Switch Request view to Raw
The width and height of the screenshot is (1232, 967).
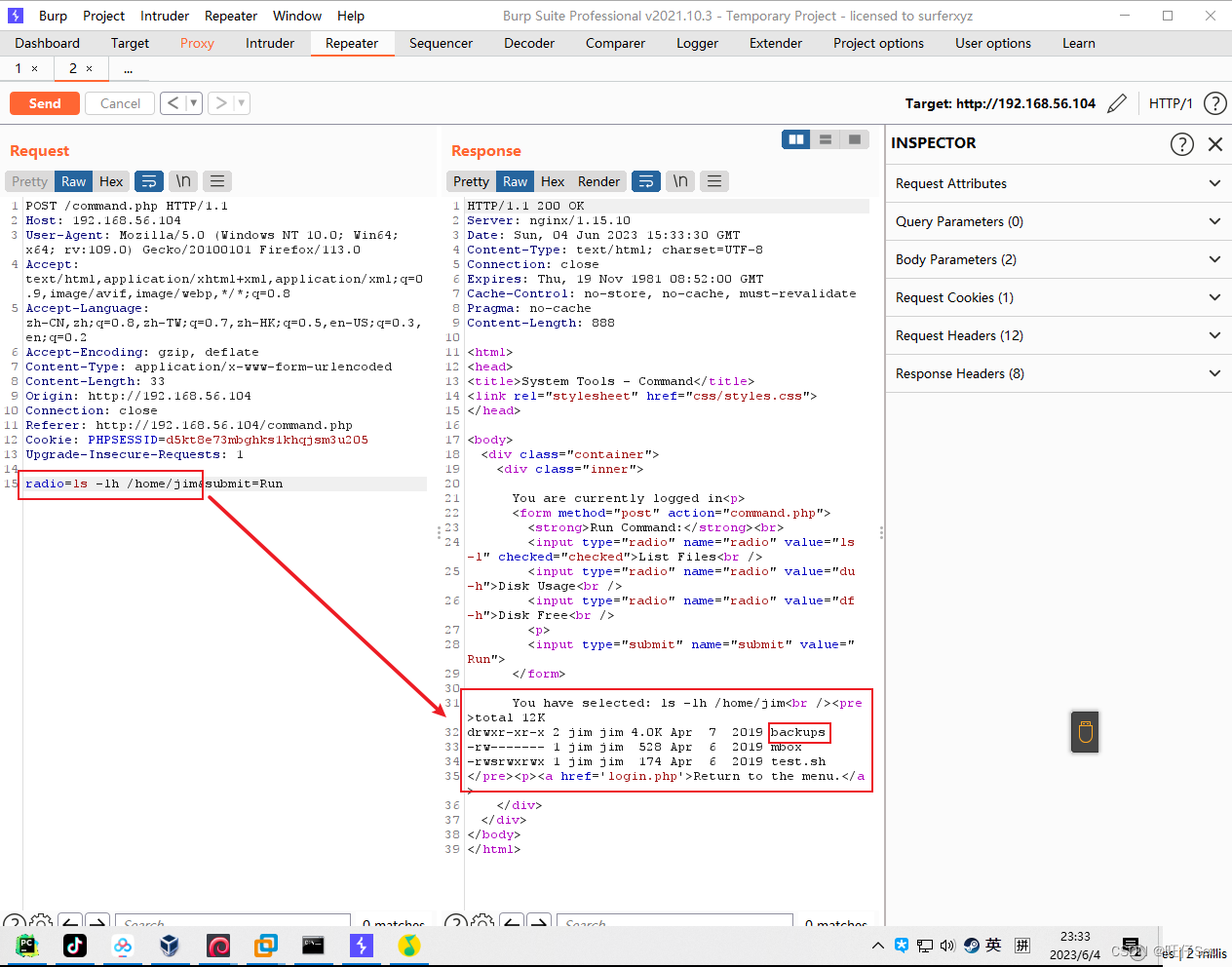[73, 181]
